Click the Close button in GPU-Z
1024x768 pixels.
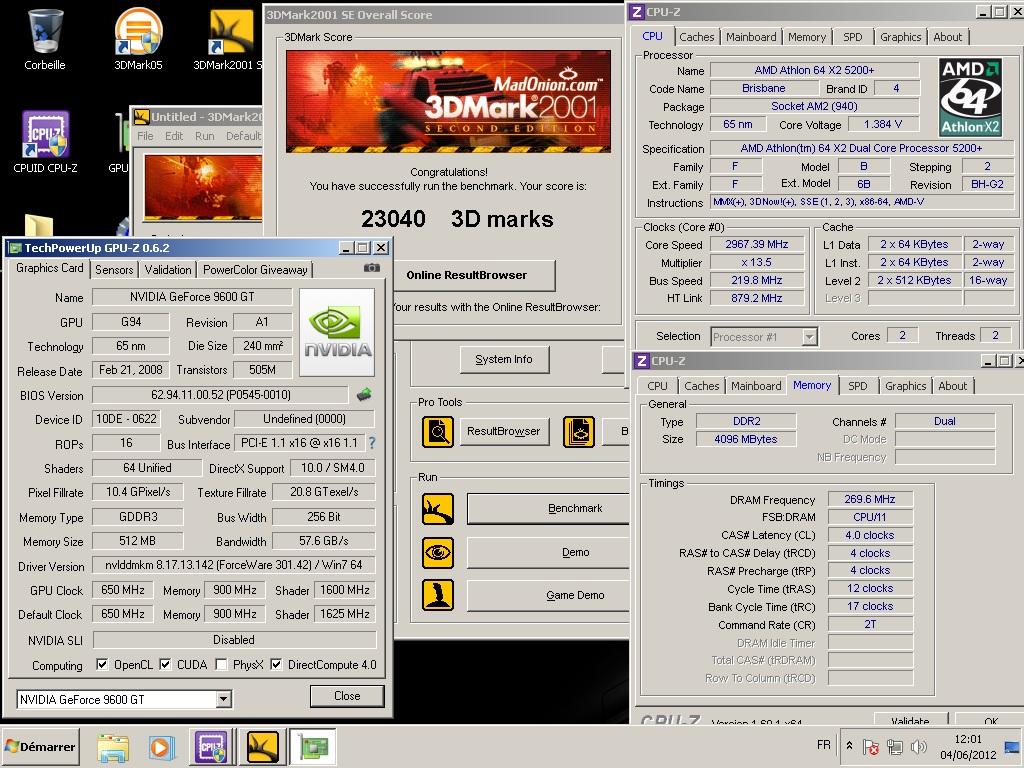click(347, 696)
